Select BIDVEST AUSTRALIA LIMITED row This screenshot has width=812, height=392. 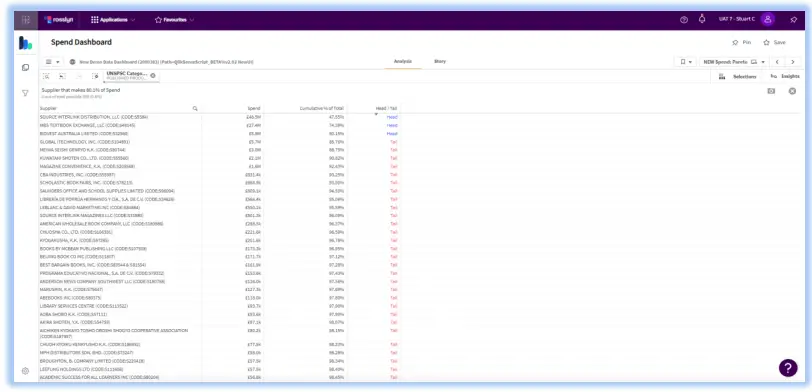click(x=84, y=134)
